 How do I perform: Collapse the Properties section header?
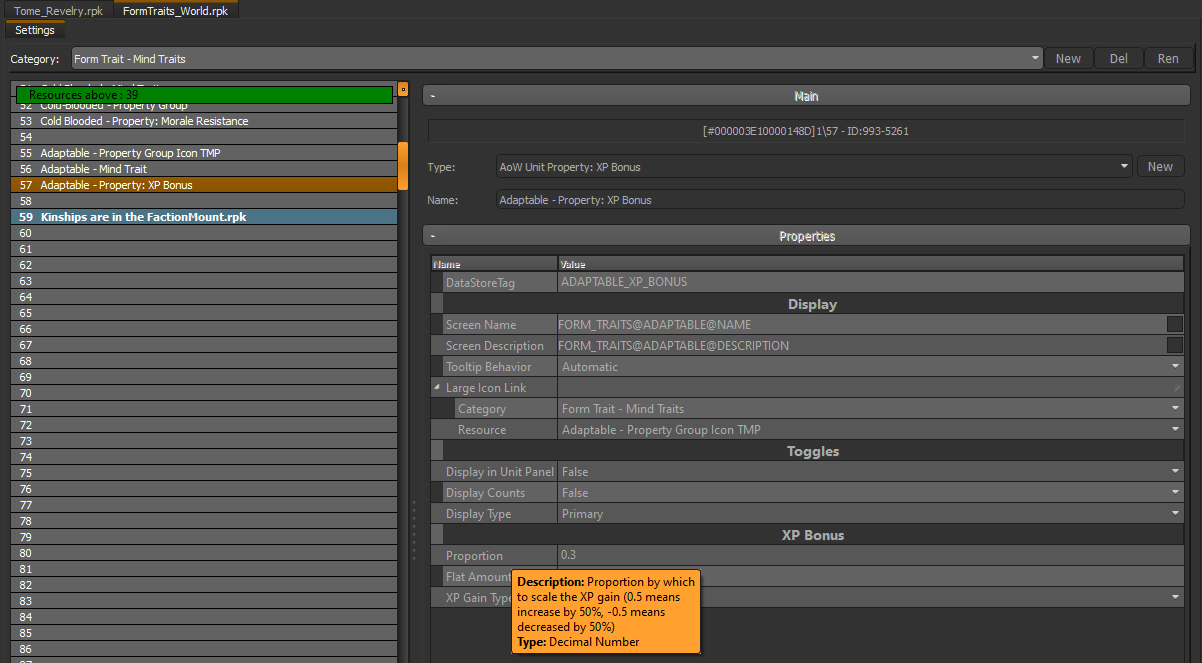pyautogui.click(x=433, y=236)
